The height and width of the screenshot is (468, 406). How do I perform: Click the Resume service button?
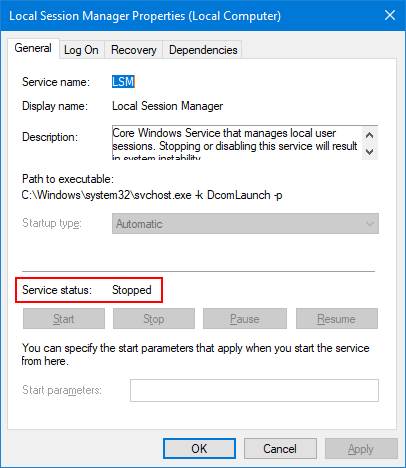tap(337, 319)
